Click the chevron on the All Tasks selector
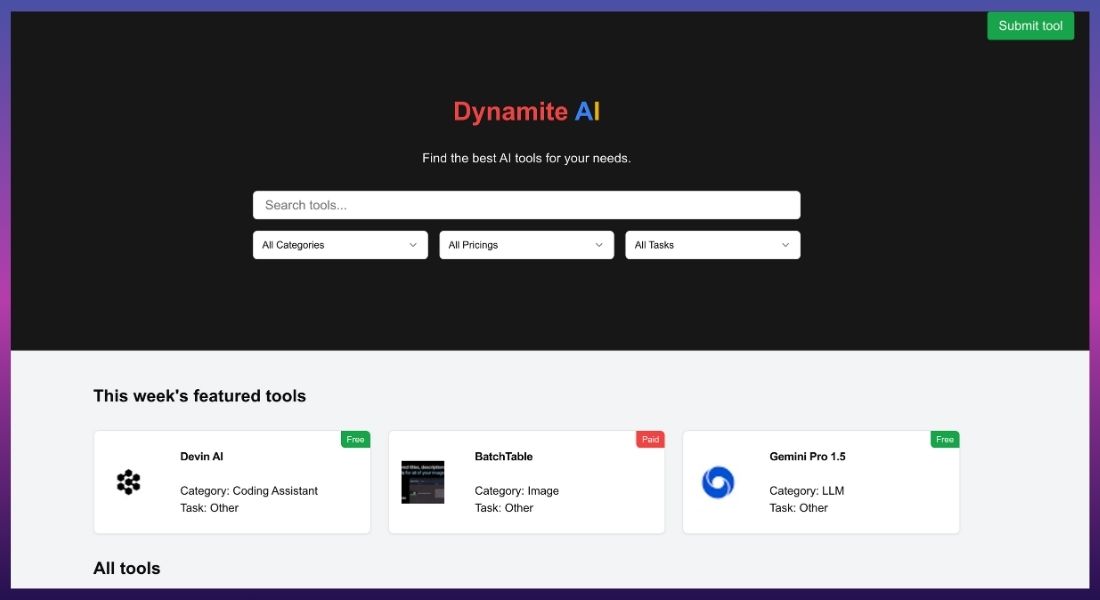The image size is (1100, 600). (x=784, y=244)
